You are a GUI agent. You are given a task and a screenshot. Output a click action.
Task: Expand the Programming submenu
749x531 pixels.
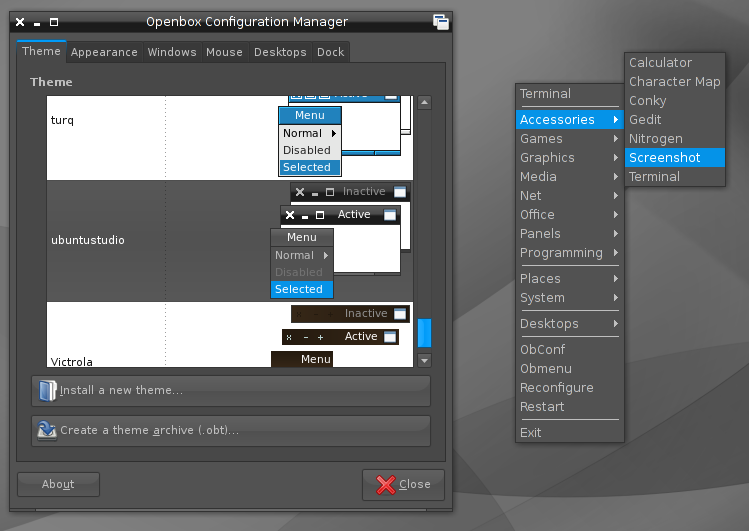point(568,253)
